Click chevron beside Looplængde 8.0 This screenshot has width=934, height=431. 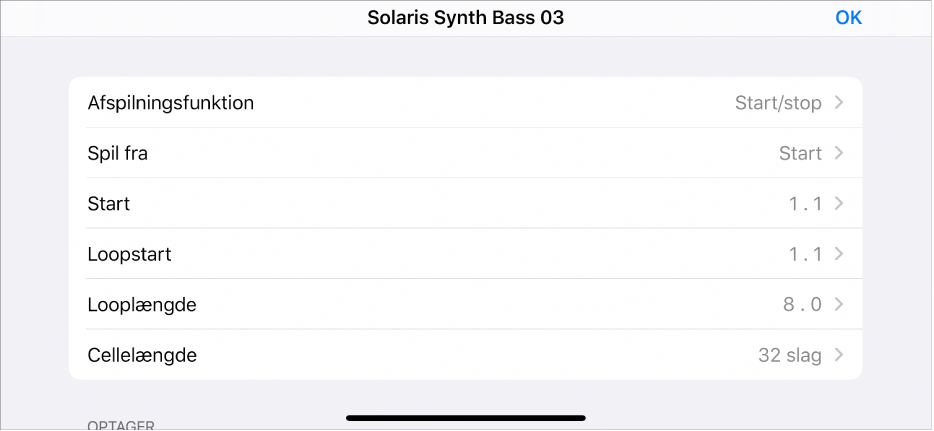tap(839, 304)
